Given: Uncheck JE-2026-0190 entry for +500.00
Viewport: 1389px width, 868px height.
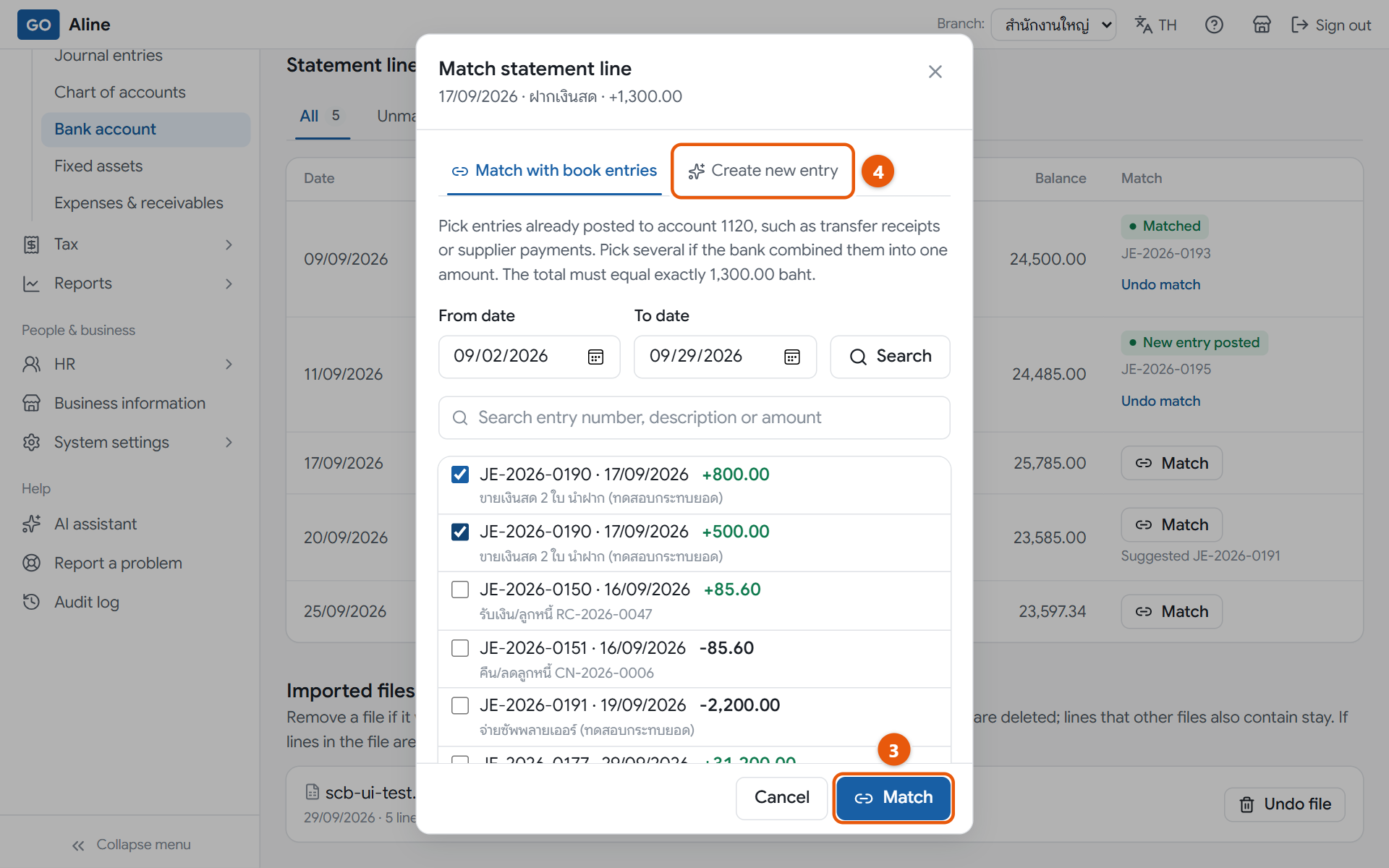Looking at the screenshot, I should (460, 532).
